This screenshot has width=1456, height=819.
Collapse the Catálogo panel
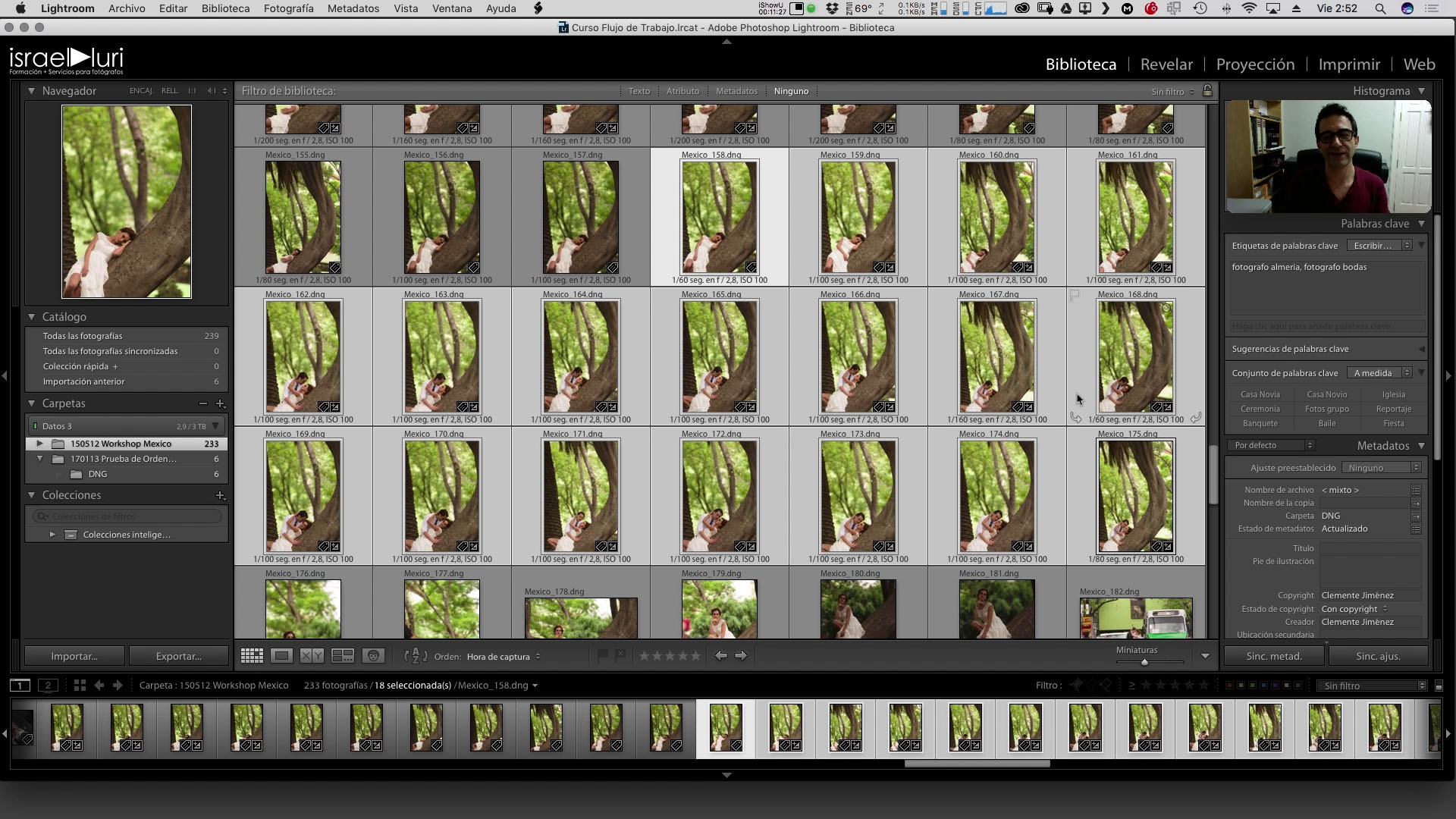pyautogui.click(x=32, y=317)
